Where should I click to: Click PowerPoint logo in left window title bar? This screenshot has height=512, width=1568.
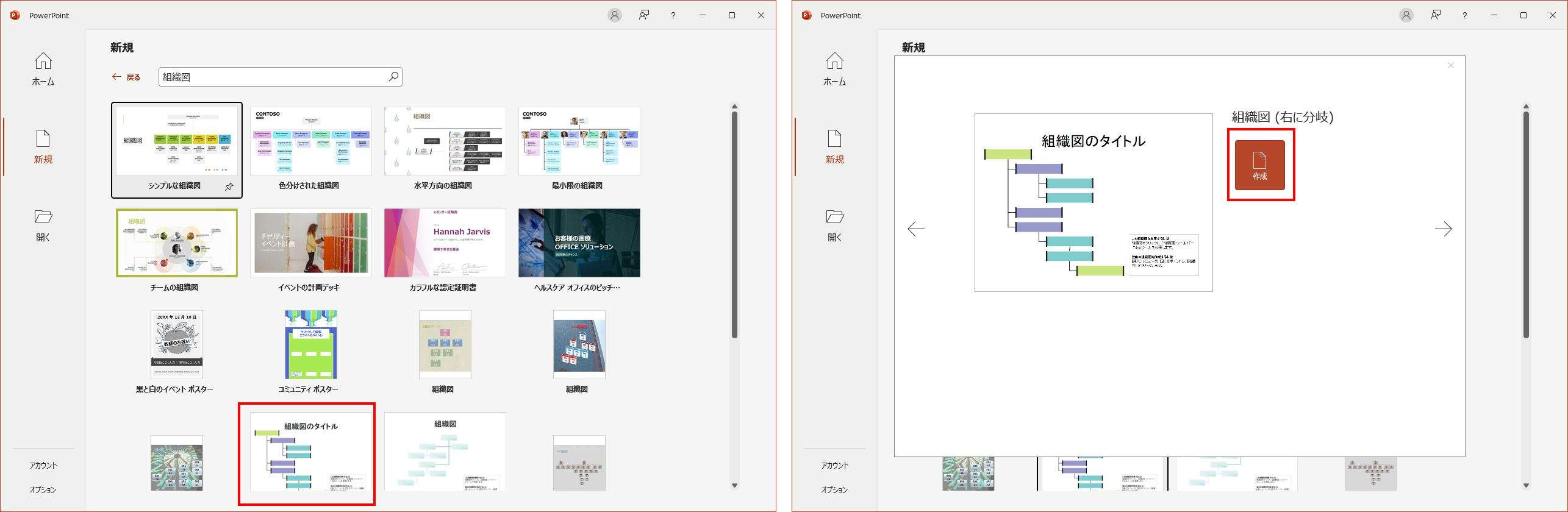point(15,15)
